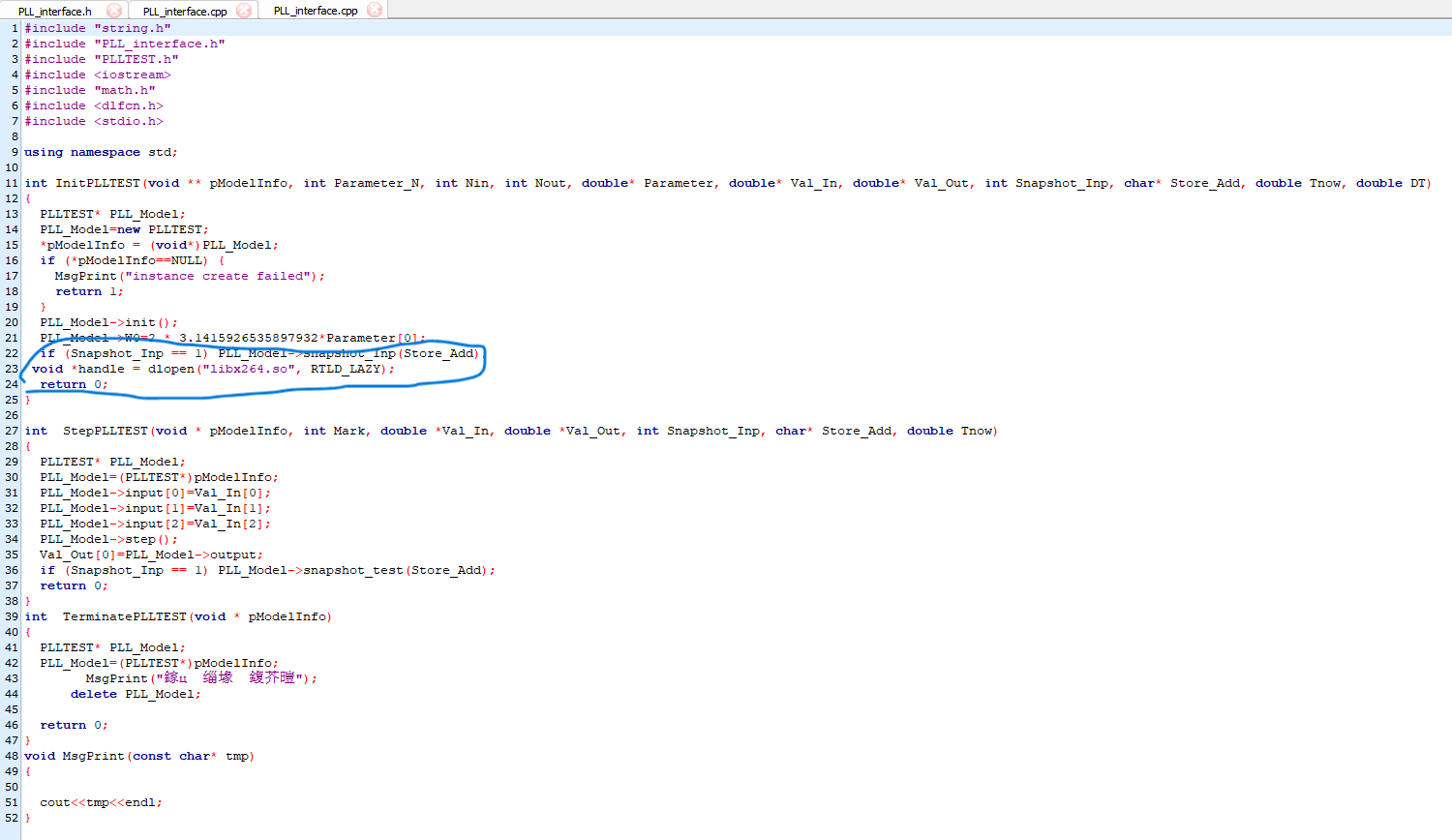The image size is (1452, 840).
Task: Click the "libx264.so" string literal
Action: 248,369
